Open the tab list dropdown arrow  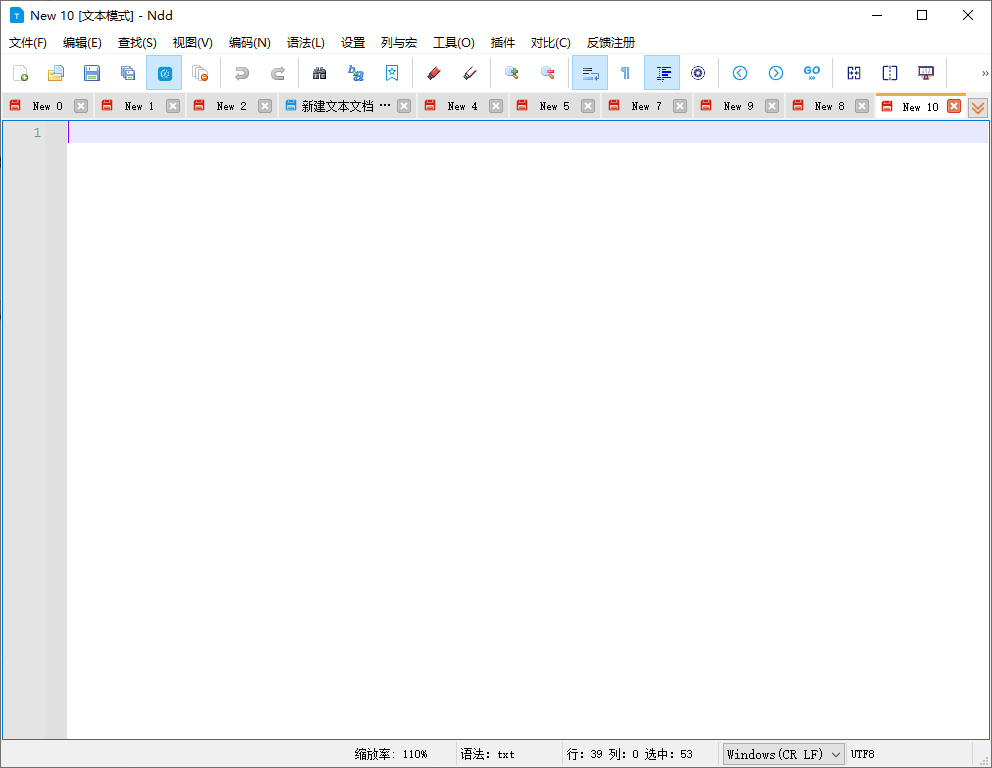pos(977,108)
